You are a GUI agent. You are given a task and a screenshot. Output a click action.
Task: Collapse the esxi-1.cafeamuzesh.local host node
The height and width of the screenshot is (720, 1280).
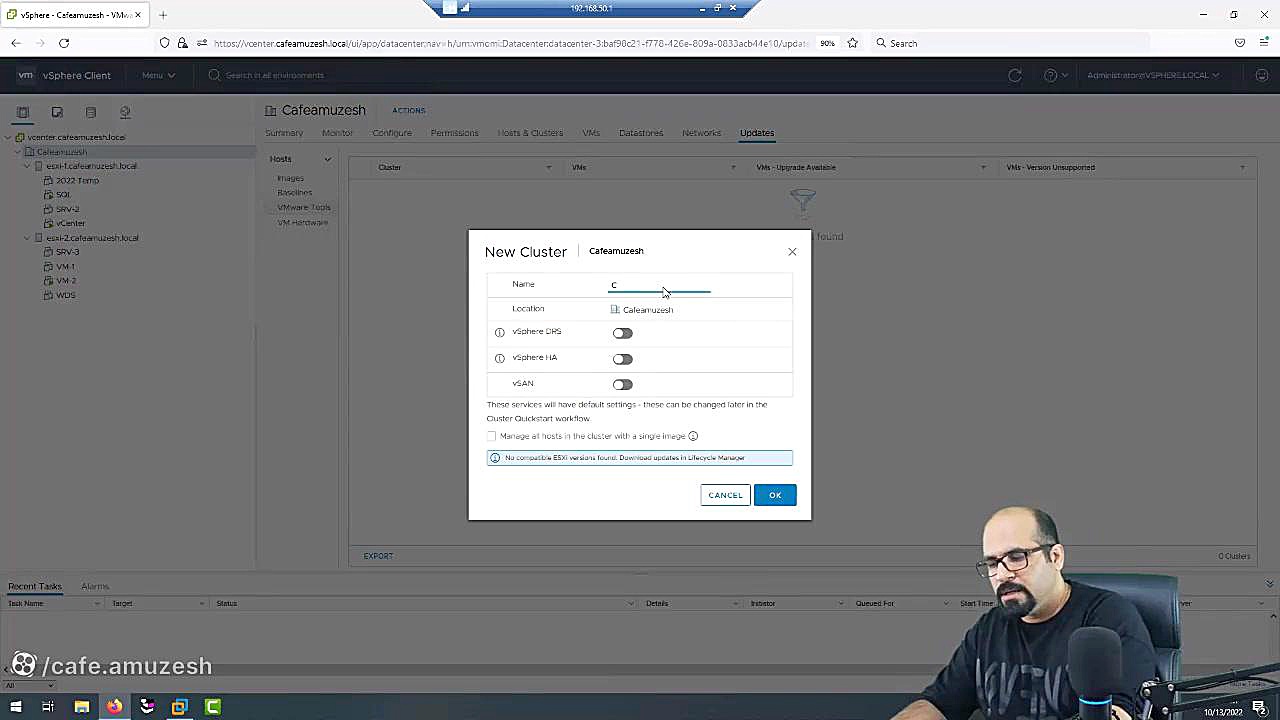[x=27, y=166]
